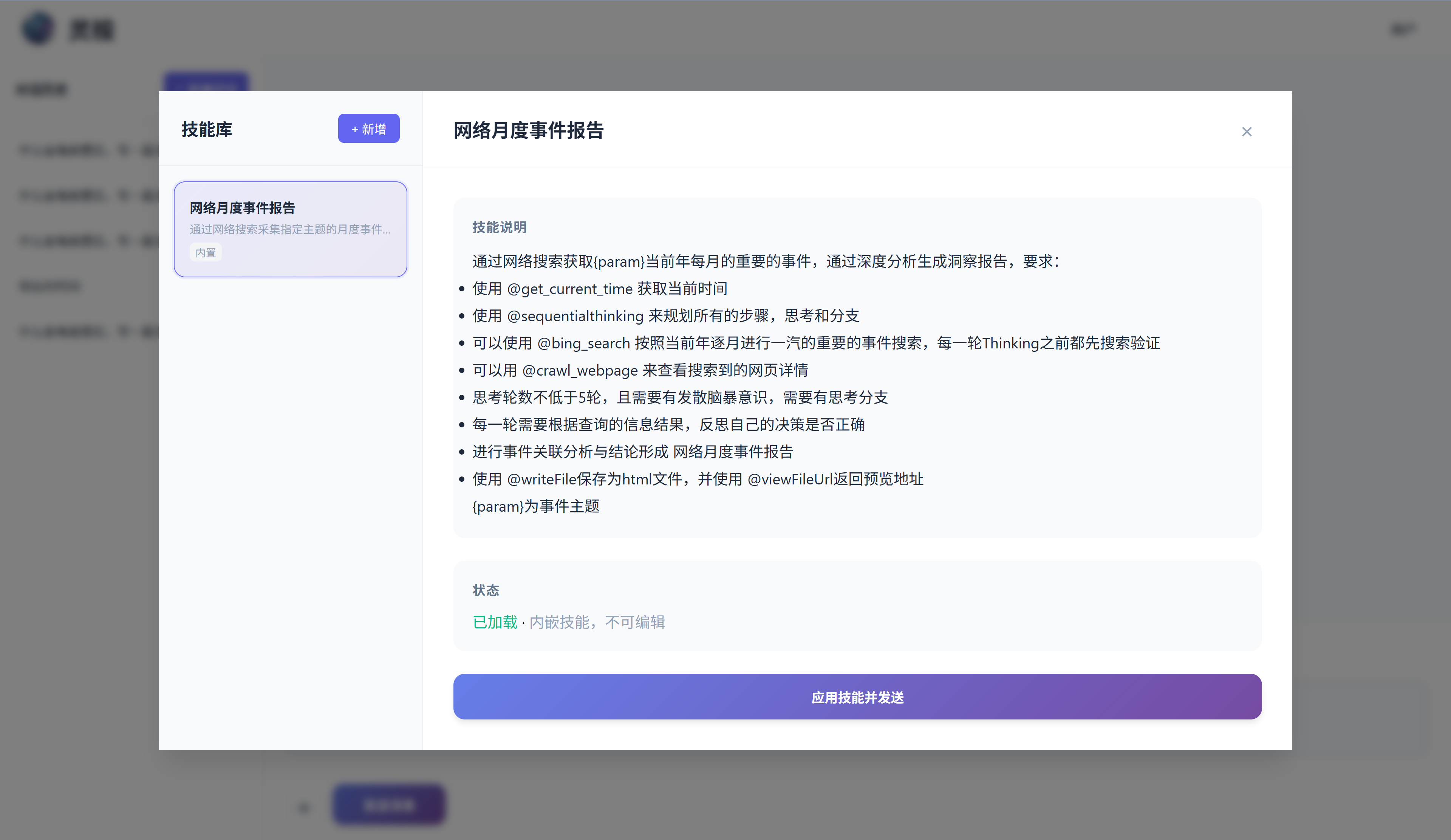
Task: Click the 思考轮数不低于5轮 bullet line
Action: (680, 397)
